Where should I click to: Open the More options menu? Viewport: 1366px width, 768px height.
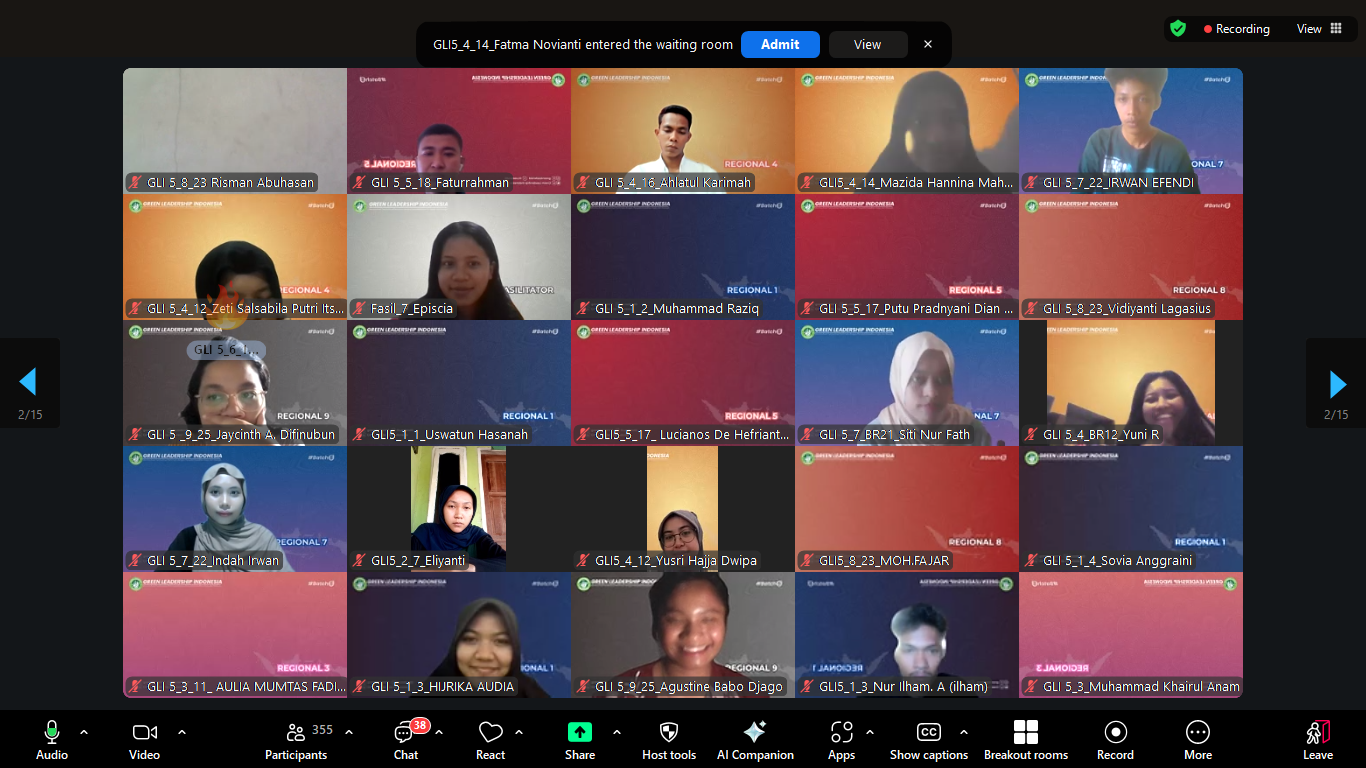(x=1197, y=733)
